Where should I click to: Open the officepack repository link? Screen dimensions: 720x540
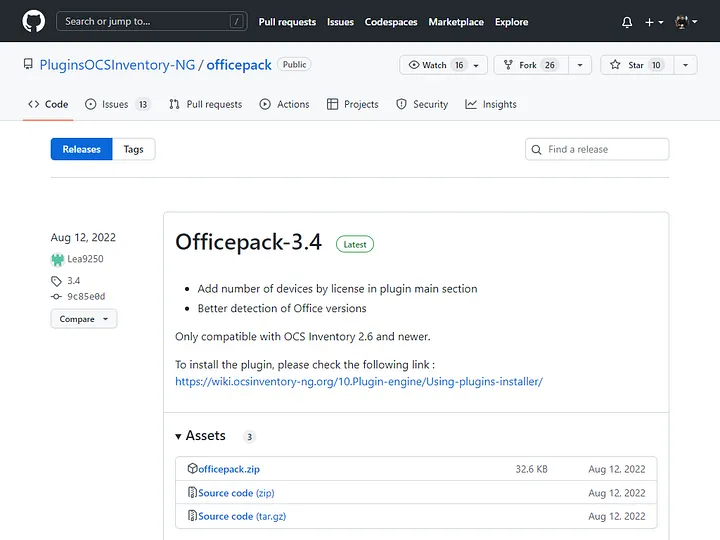(x=239, y=65)
